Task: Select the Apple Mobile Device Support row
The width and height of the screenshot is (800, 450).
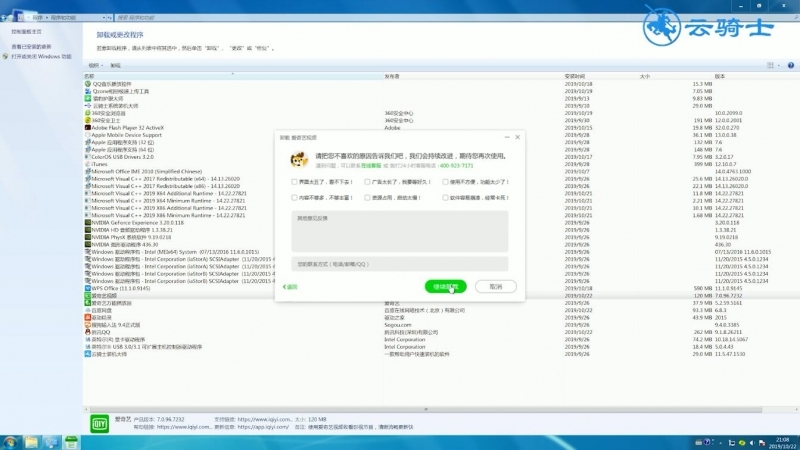Action: click(x=441, y=135)
